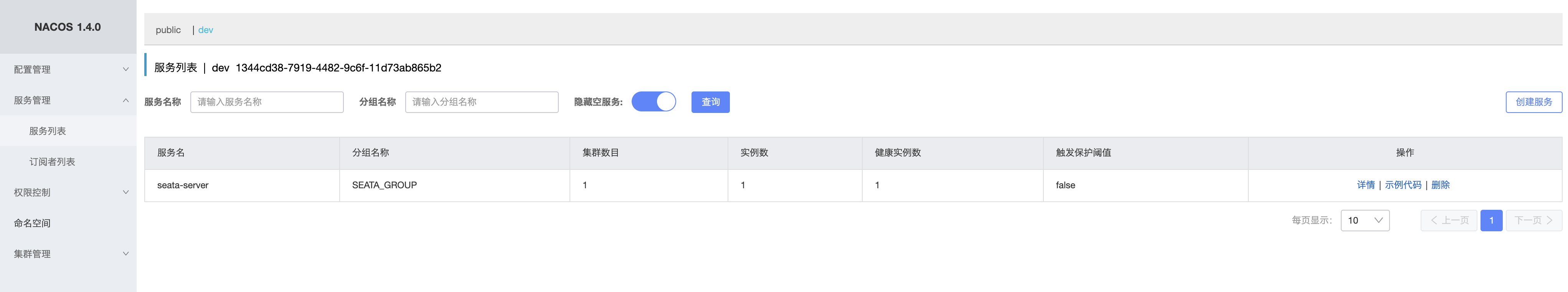View 示例代码 for seata-server
Screen dimensions: 1568x292
tap(1403, 185)
